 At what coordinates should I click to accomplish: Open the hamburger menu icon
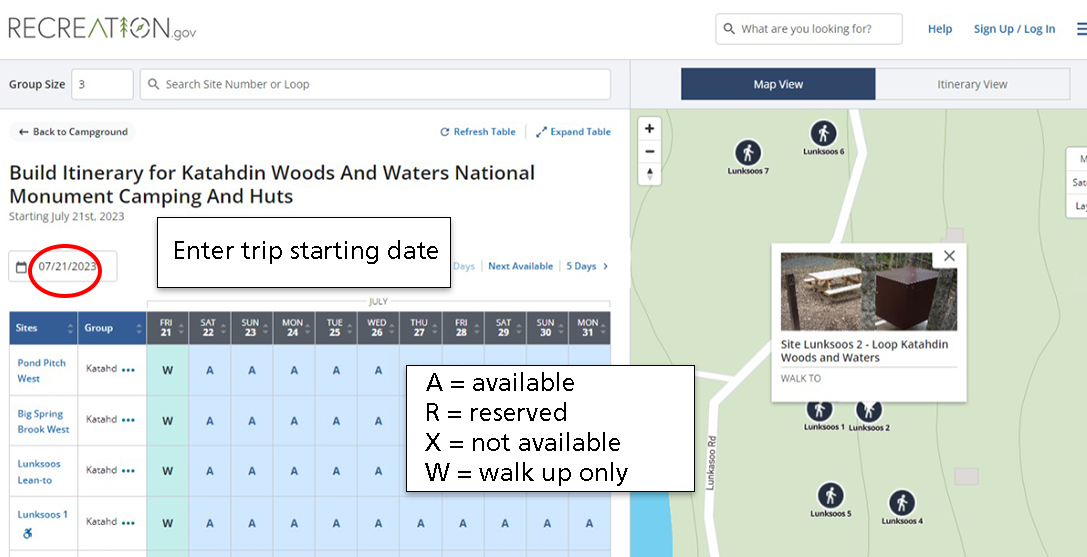(1081, 29)
